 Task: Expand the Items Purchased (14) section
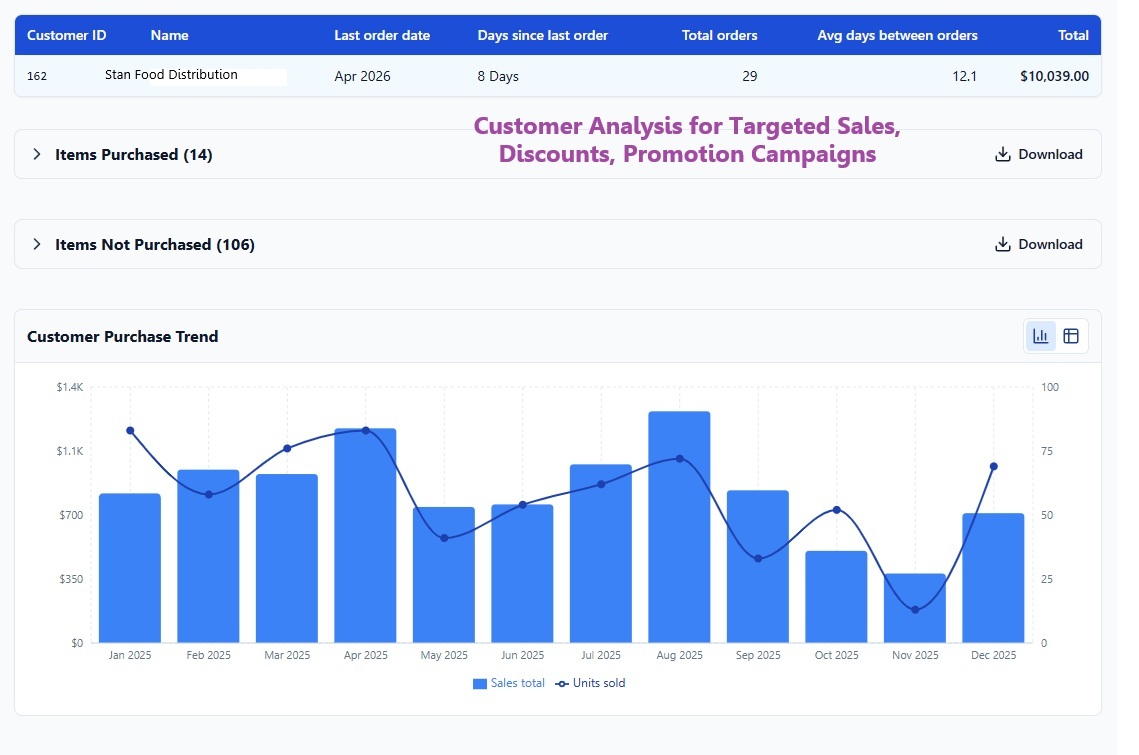click(x=36, y=154)
